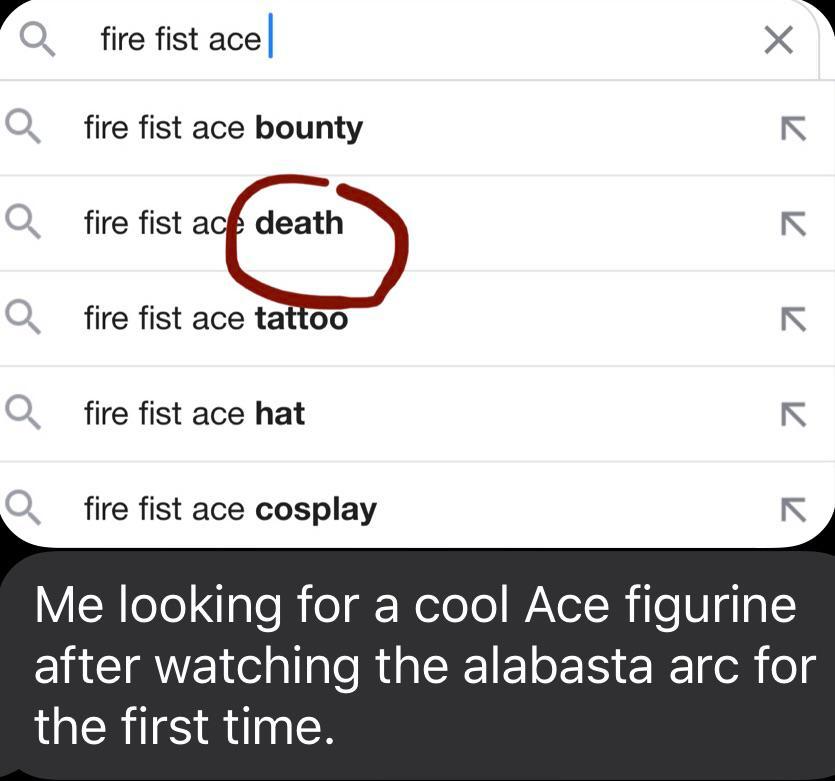Select the 'fire fist ace death' suggestion
The height and width of the screenshot is (781, 835).
pos(213,222)
